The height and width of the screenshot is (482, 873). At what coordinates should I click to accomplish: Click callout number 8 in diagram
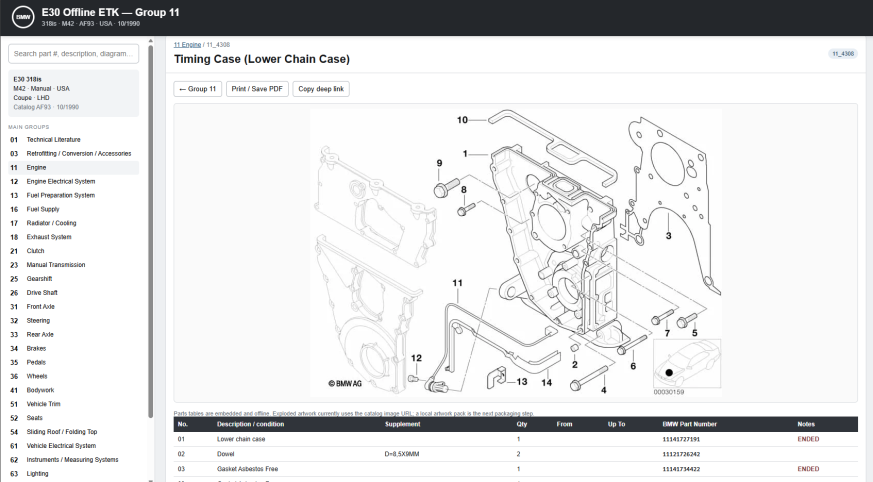(x=464, y=190)
